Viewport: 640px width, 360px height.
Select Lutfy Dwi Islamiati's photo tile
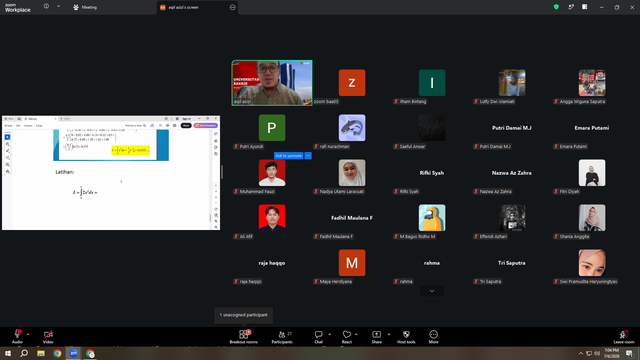click(512, 83)
